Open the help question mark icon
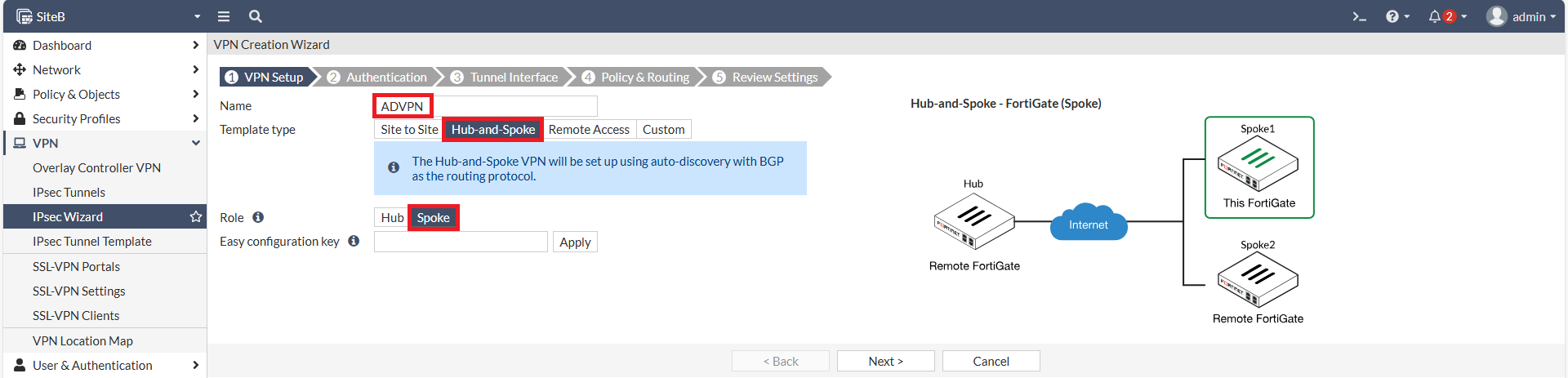Image resolution: width=1568 pixels, height=378 pixels. 1397,16
